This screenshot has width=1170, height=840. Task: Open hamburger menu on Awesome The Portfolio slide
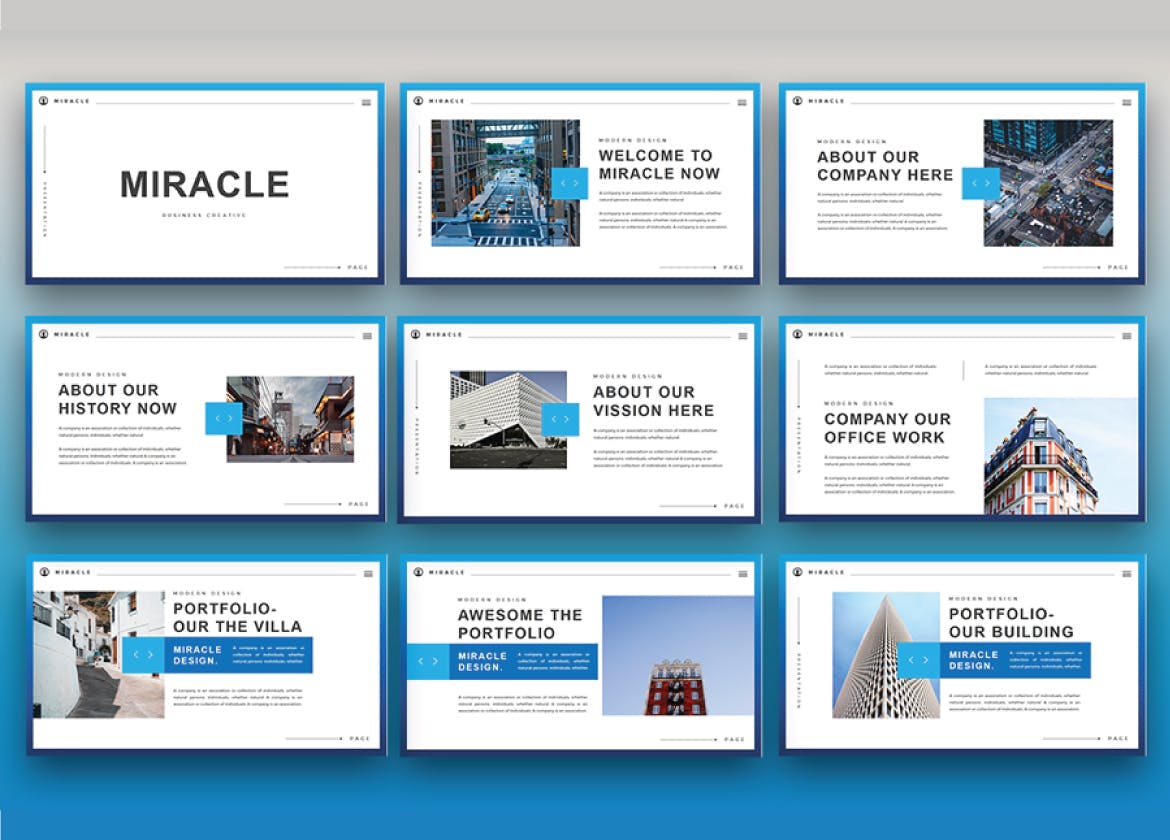point(741,574)
